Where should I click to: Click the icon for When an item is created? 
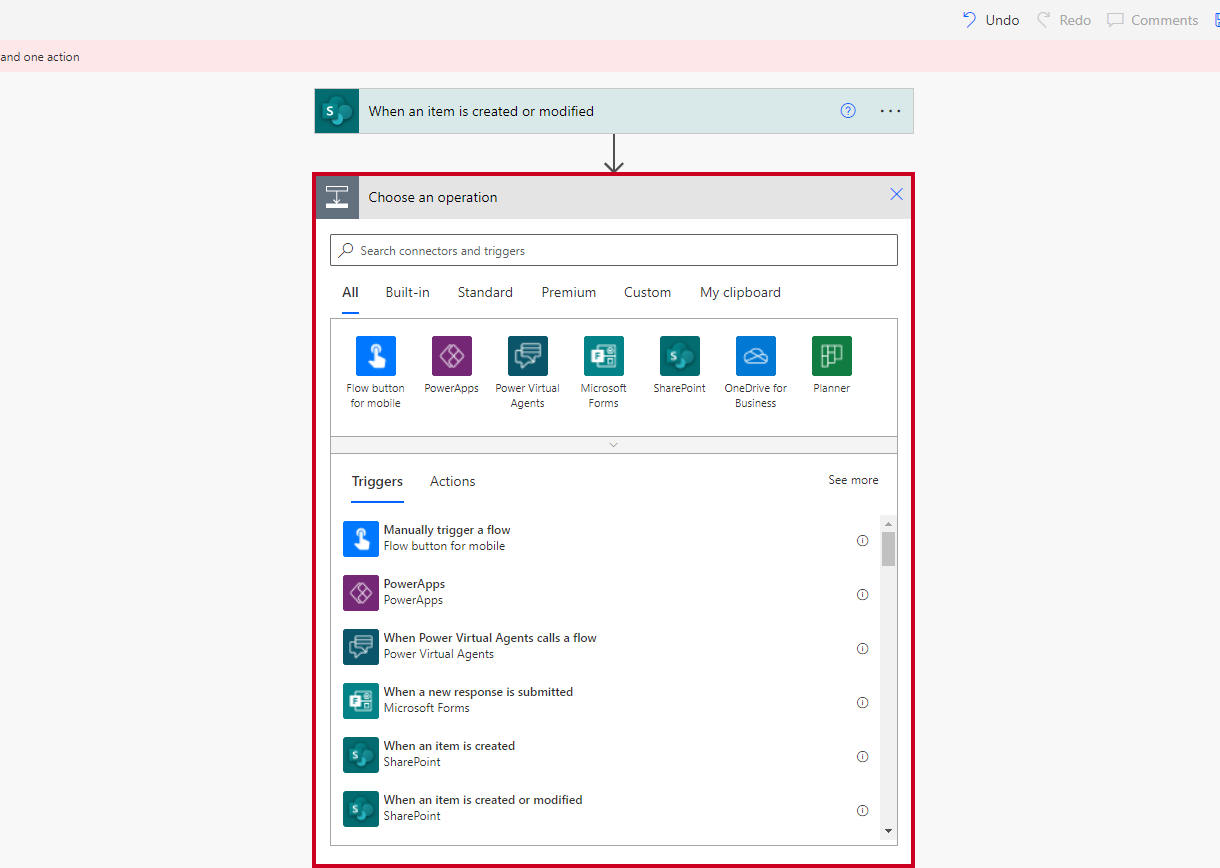361,755
